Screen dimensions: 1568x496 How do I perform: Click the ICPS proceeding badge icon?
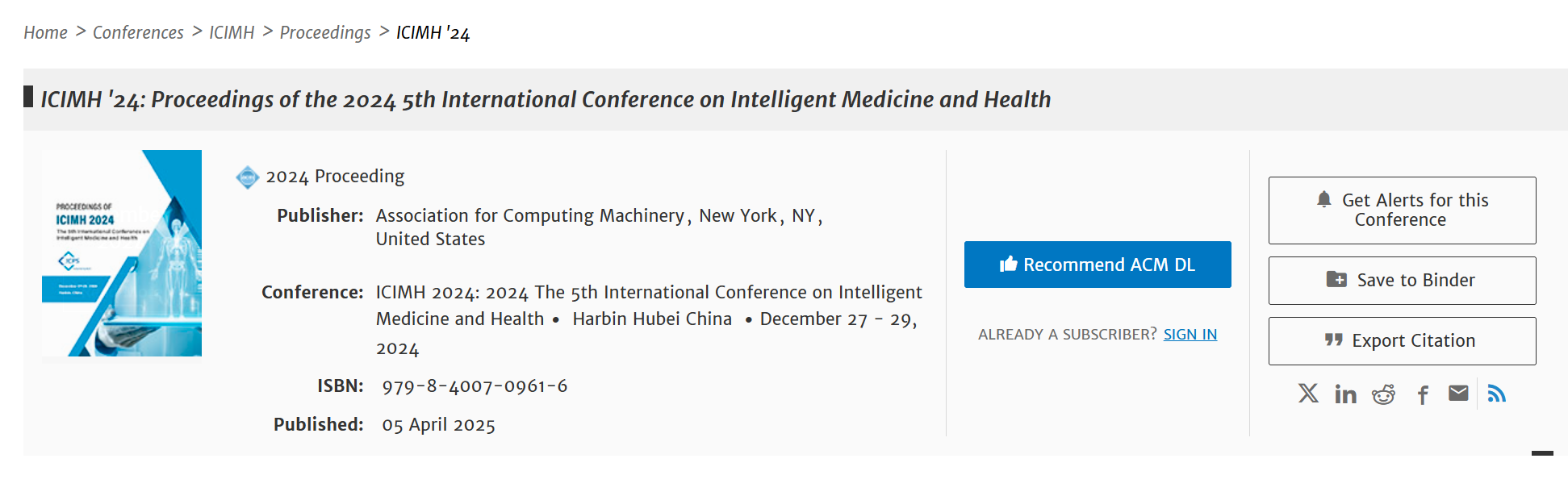pos(247,177)
